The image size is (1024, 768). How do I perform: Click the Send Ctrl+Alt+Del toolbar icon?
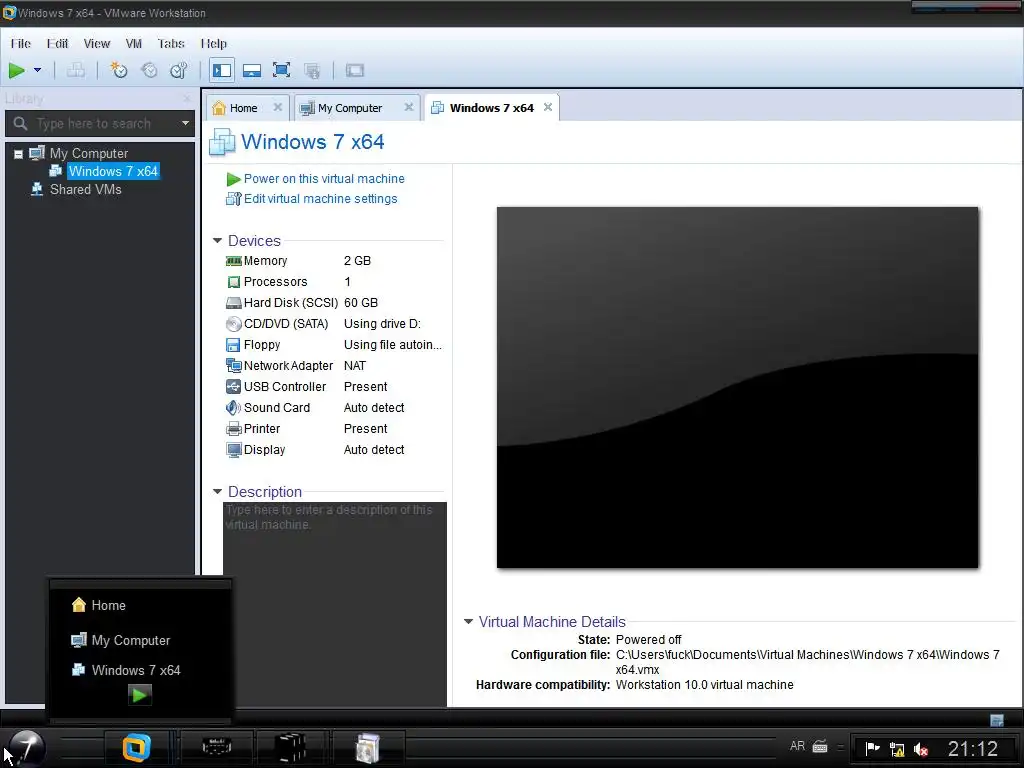point(76,70)
